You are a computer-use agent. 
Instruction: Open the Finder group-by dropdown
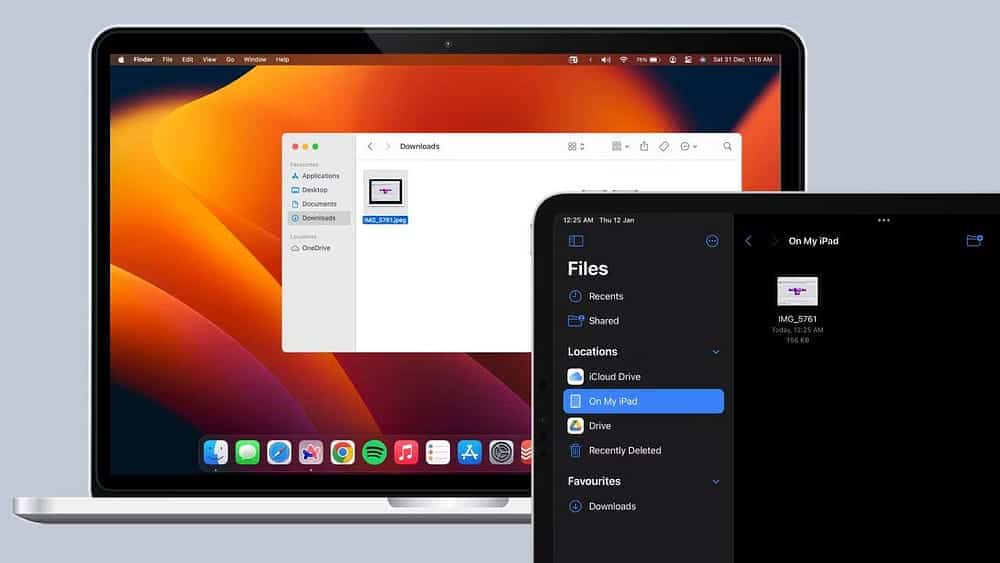620,146
